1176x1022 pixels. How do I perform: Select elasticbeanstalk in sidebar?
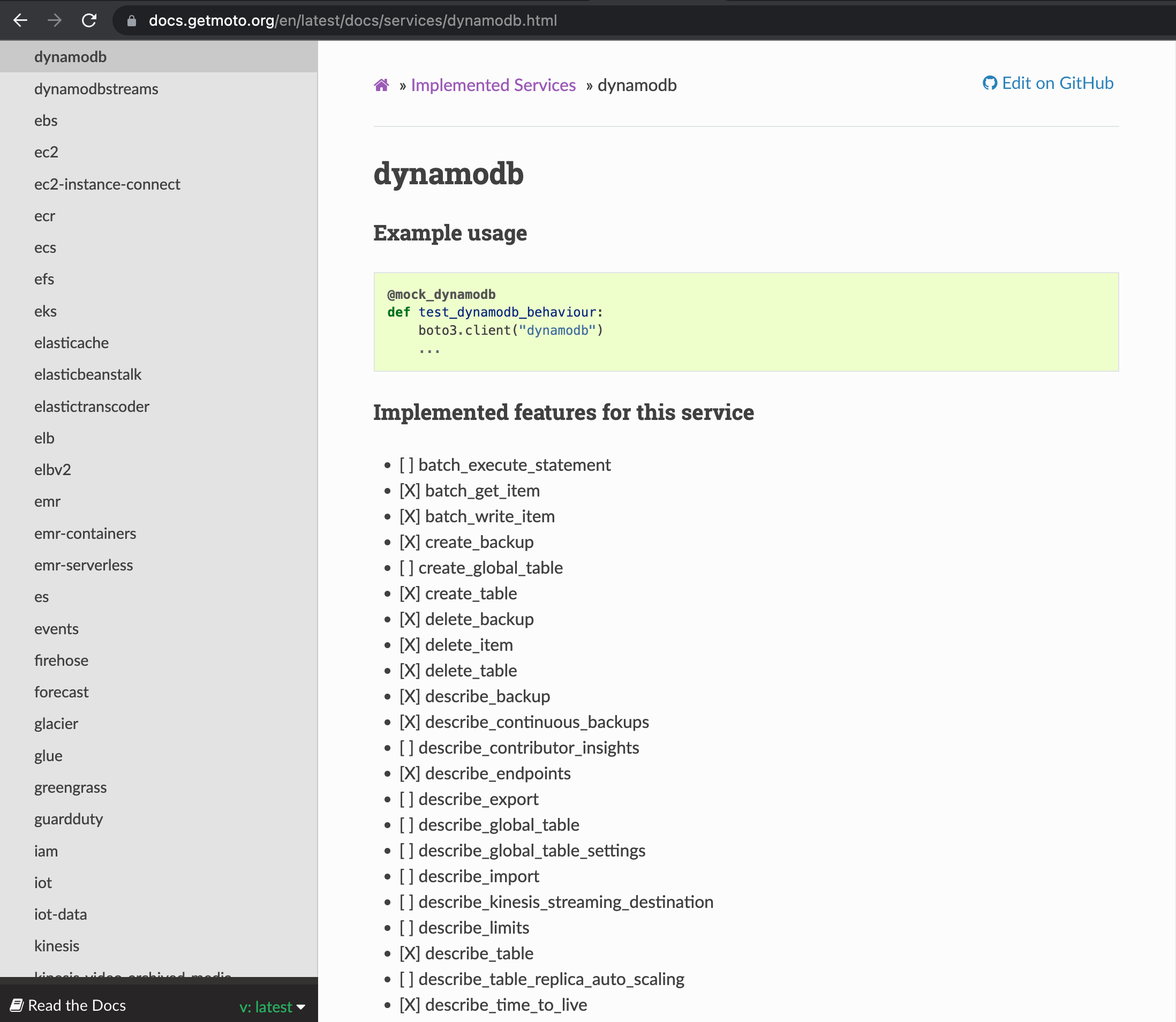click(88, 375)
